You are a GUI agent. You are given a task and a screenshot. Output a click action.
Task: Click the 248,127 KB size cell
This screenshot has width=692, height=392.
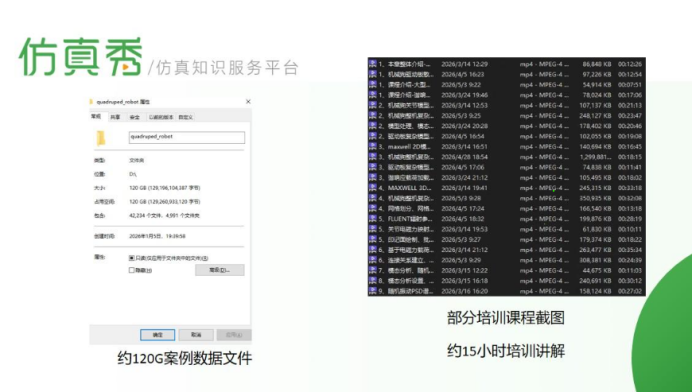[595, 116]
